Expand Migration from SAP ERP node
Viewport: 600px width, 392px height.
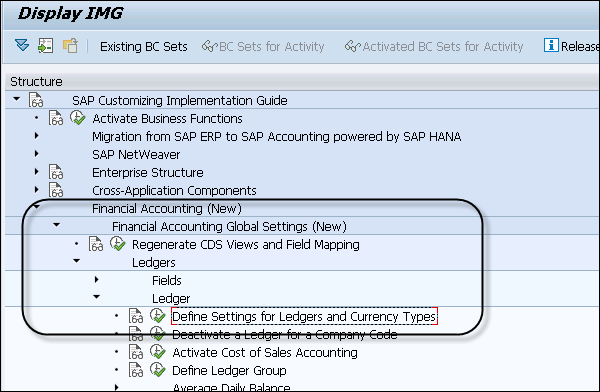tap(36, 135)
